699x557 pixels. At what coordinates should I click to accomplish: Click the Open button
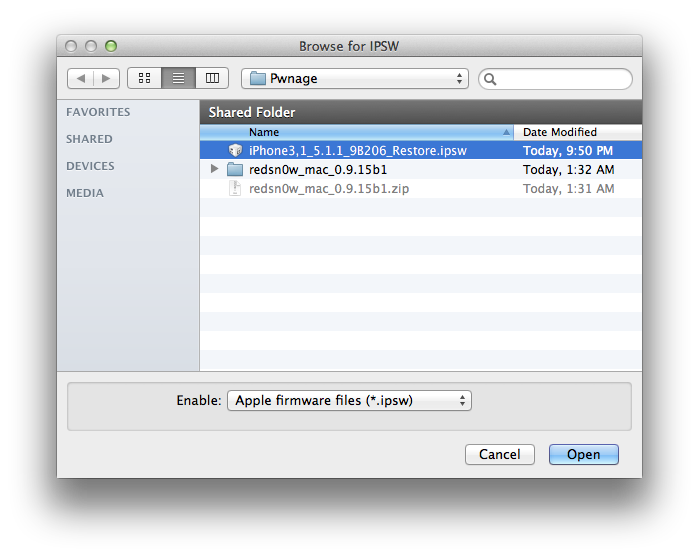coord(584,454)
